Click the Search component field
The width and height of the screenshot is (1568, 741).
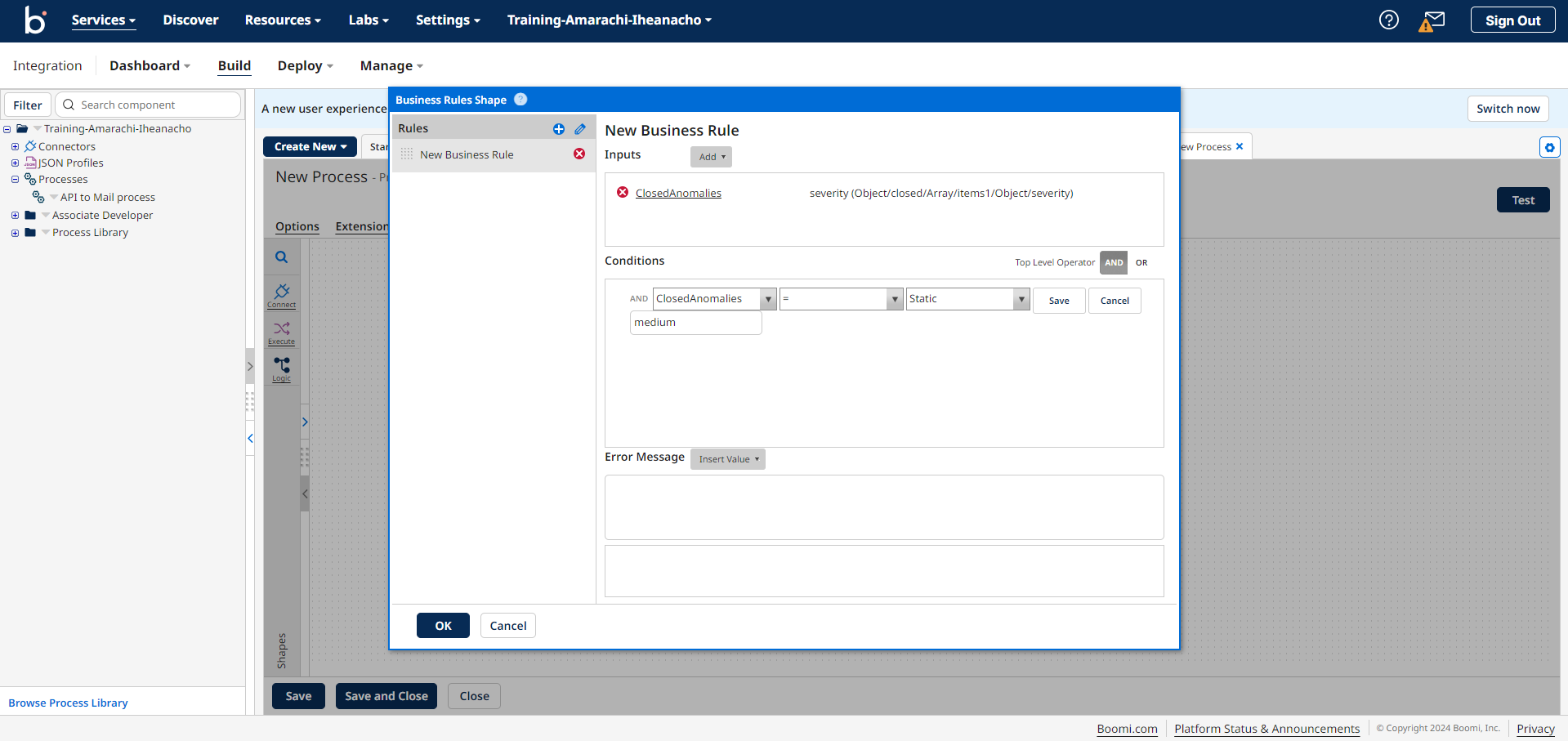(148, 105)
